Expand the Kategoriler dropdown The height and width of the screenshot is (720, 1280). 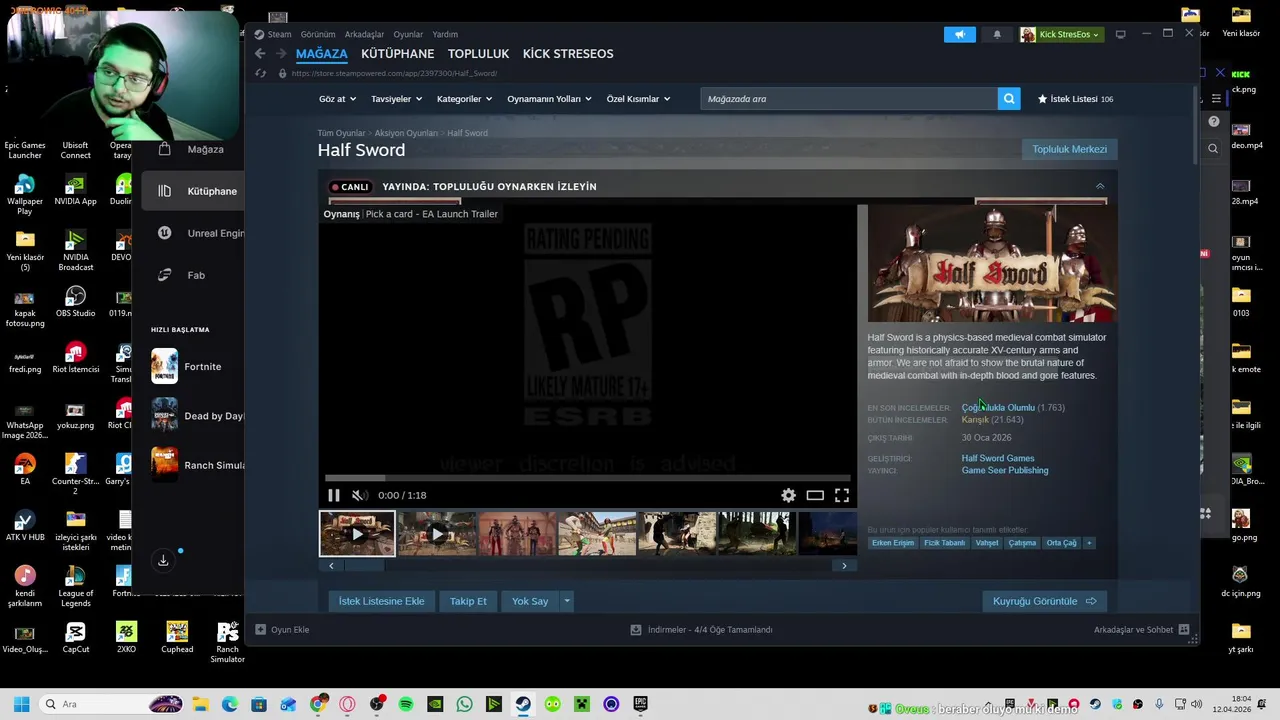pyautogui.click(x=464, y=99)
